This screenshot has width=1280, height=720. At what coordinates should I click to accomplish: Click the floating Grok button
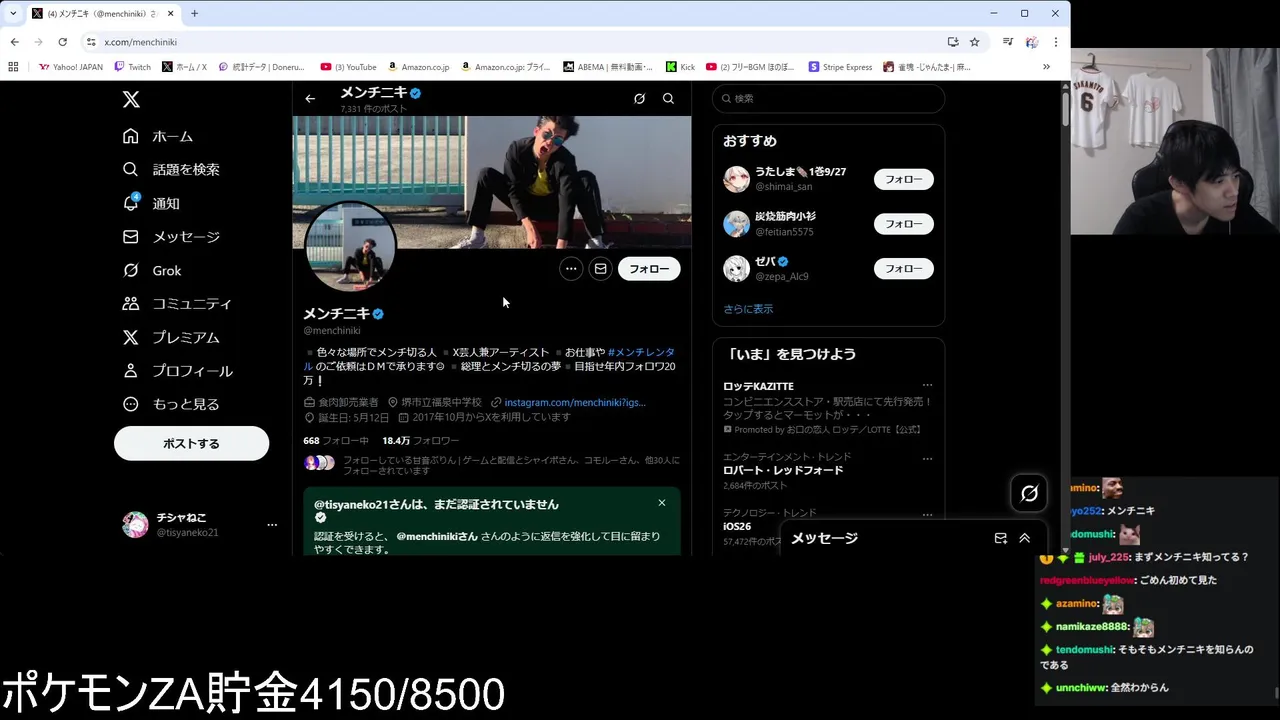1028,493
